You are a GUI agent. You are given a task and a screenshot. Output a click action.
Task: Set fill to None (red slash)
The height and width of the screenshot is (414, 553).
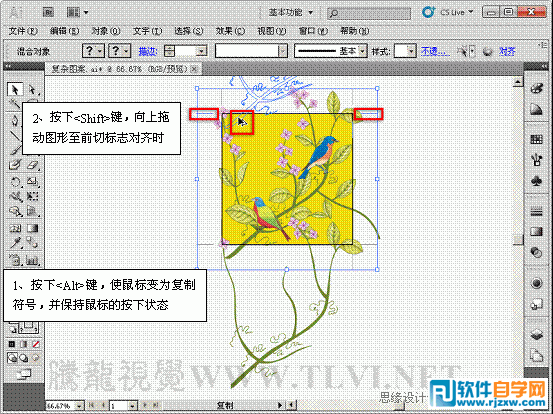pyautogui.click(x=36, y=344)
